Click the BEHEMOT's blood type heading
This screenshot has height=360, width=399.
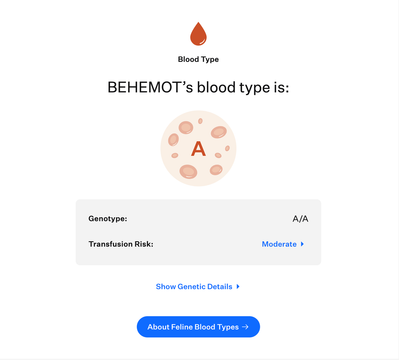click(198, 88)
